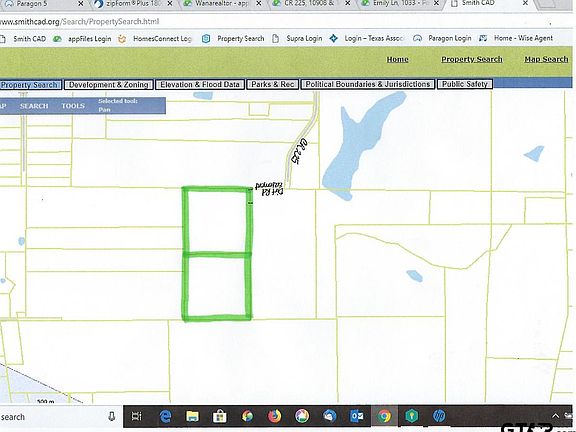Open Outlook from the taskbar
The image size is (576, 432).
(356, 416)
